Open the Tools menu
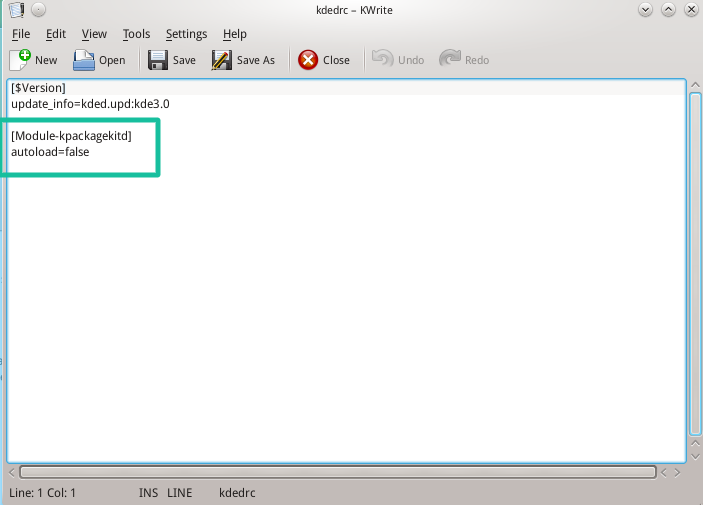703x505 pixels. (x=136, y=34)
